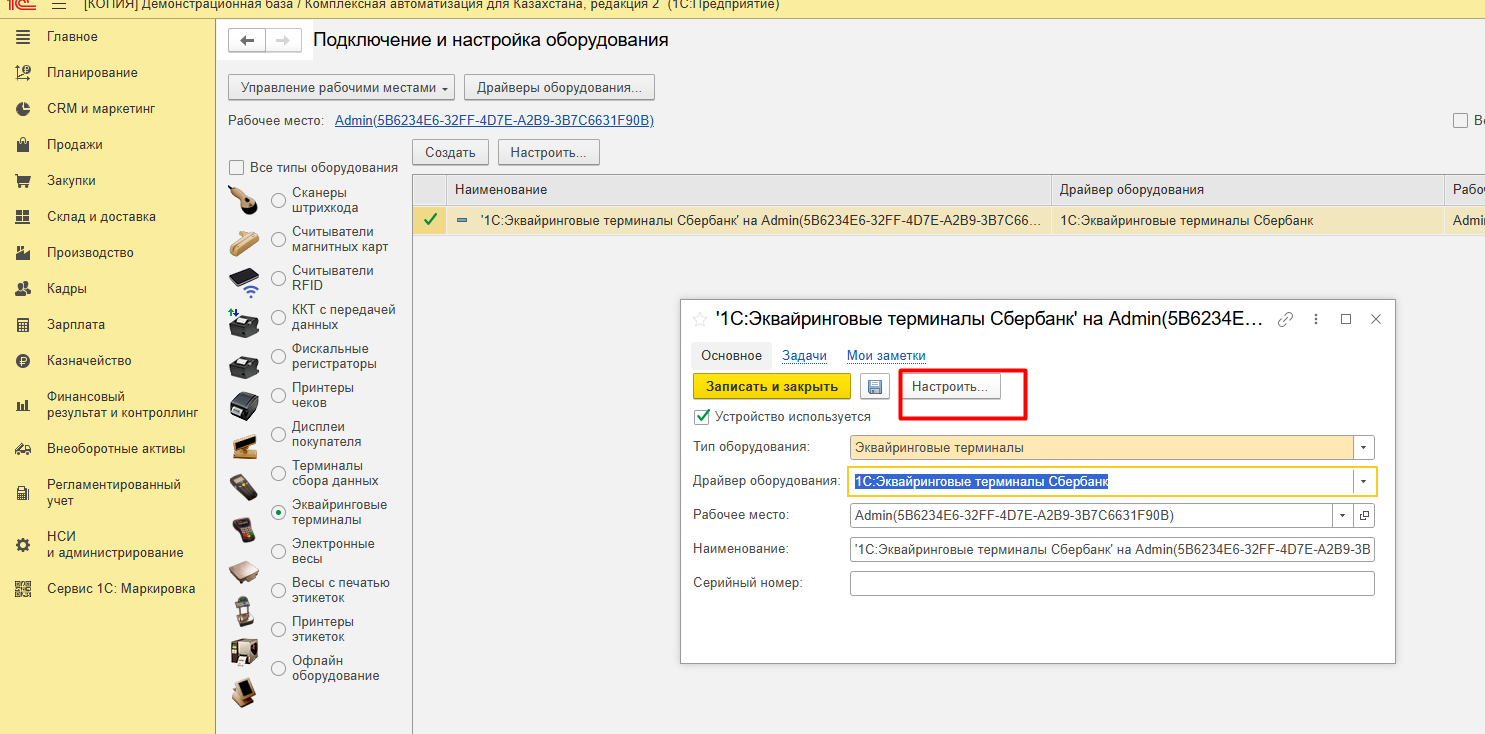Select the Сканеры штрихкода radio button

coord(278,200)
